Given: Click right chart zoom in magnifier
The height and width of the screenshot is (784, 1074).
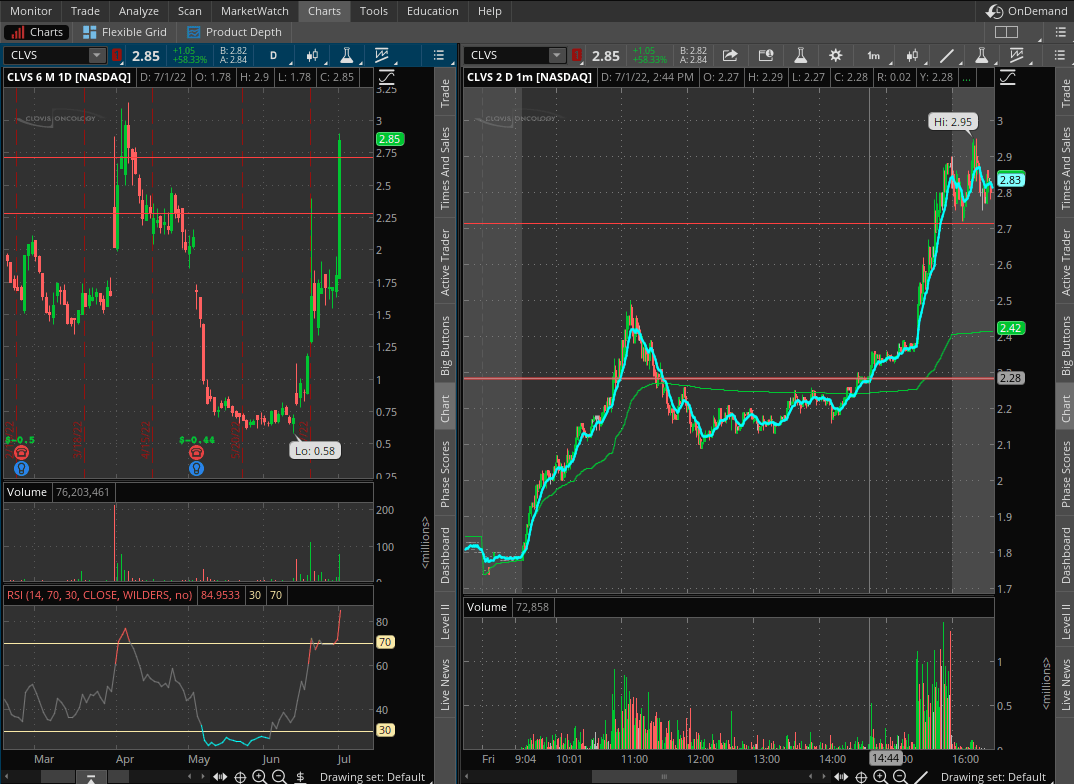Looking at the screenshot, I should click(881, 776).
